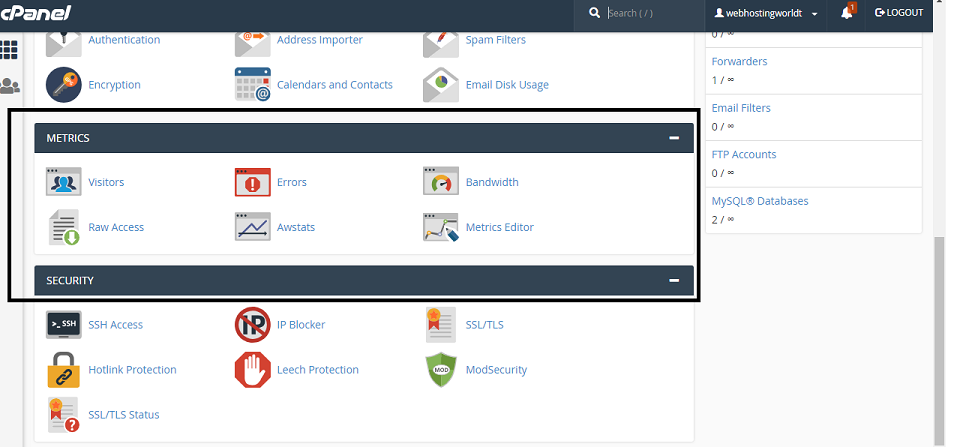Open Forwarders in the statistics sidebar
Image resolution: width=967 pixels, height=447 pixels.
click(x=739, y=61)
